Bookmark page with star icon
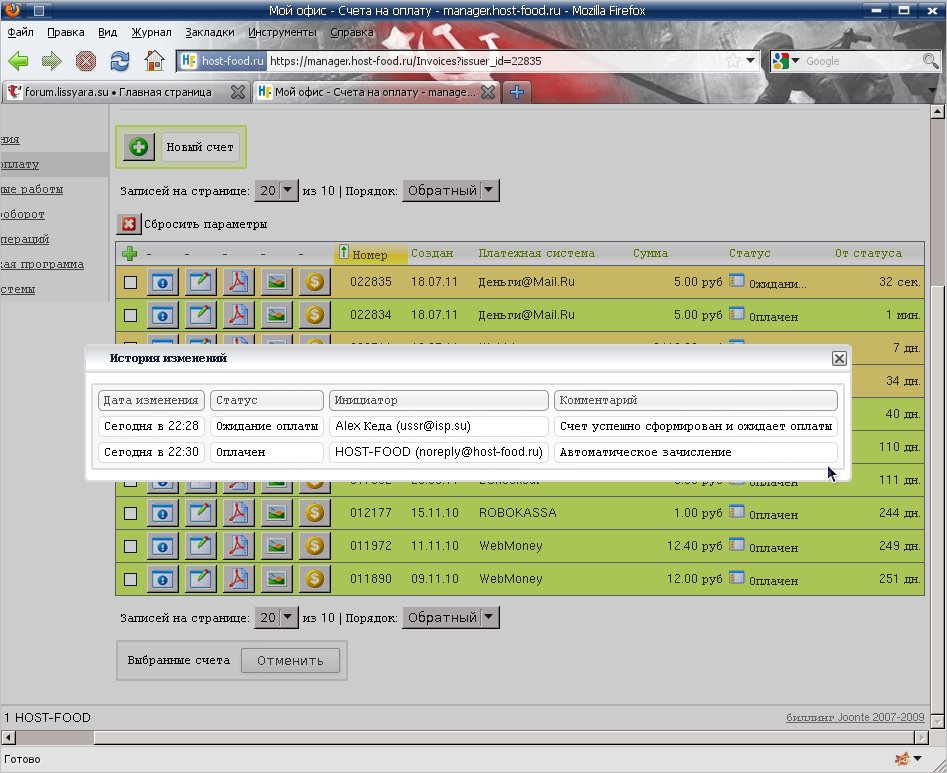This screenshot has height=773, width=947. click(733, 60)
